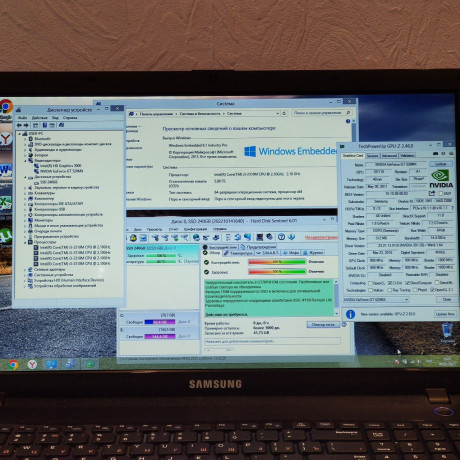Screen dimensions: 460x460
Task: Expand the Клавиатуры node in Device Manager
Action: tap(25, 193)
